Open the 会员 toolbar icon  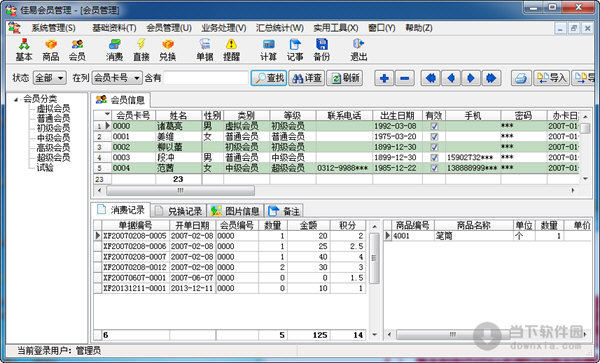tap(77, 50)
